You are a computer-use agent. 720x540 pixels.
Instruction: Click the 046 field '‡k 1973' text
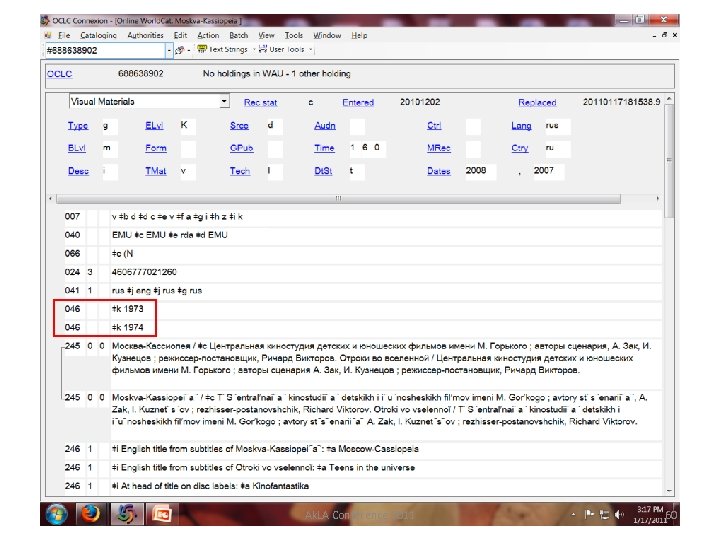pyautogui.click(x=128, y=309)
